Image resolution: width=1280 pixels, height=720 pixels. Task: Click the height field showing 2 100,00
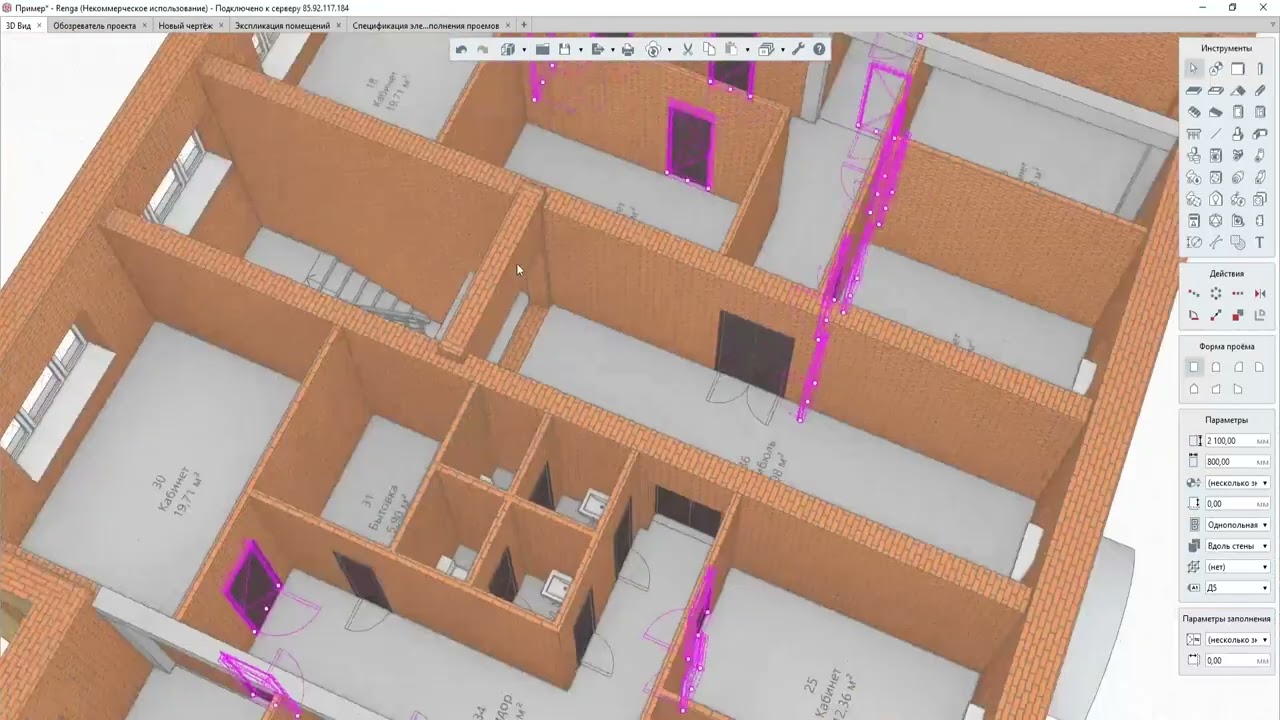(1238, 440)
